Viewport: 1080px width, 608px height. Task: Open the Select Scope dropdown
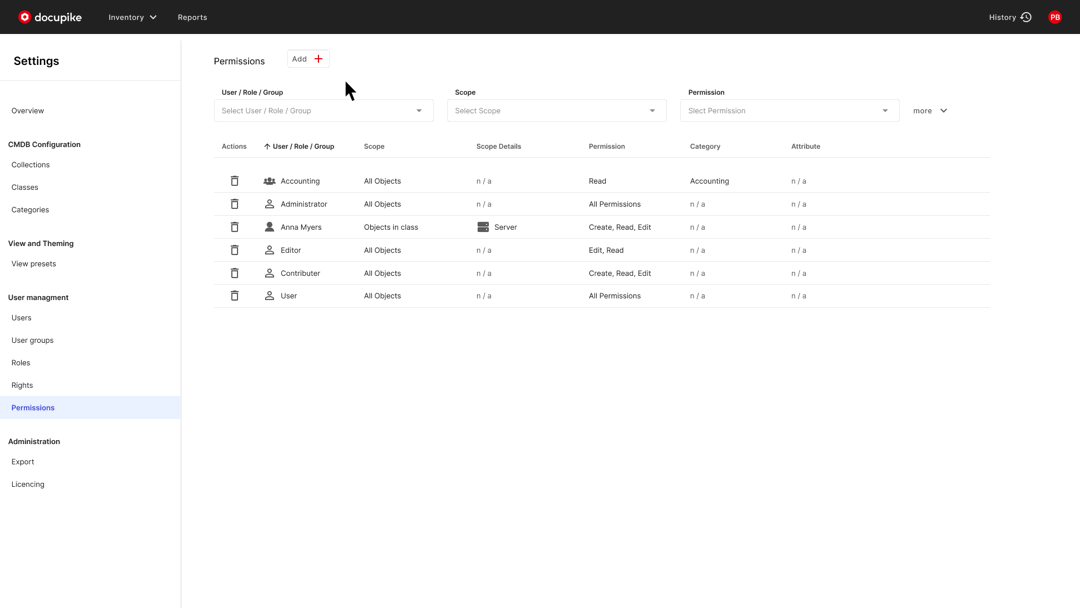click(556, 110)
